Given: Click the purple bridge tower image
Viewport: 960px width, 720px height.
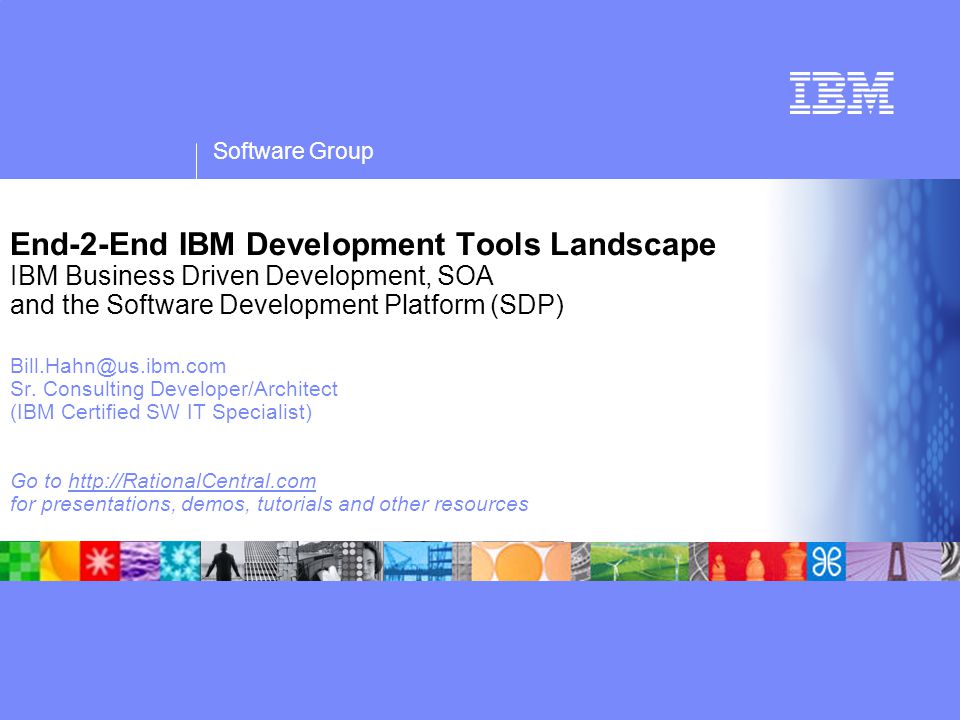Looking at the screenshot, I should click(893, 561).
